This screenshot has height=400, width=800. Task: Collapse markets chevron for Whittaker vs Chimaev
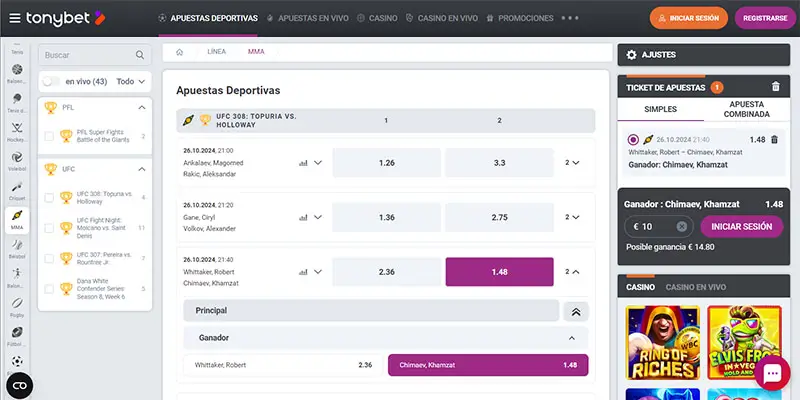click(318, 272)
